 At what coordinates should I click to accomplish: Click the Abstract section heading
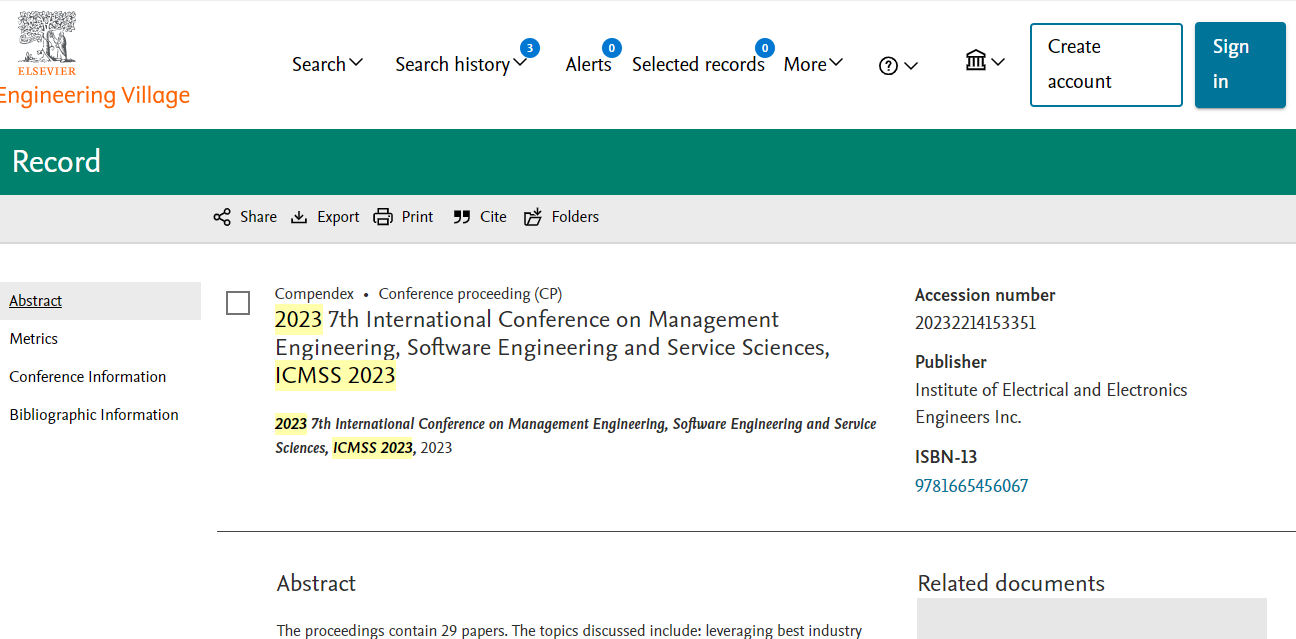click(316, 584)
